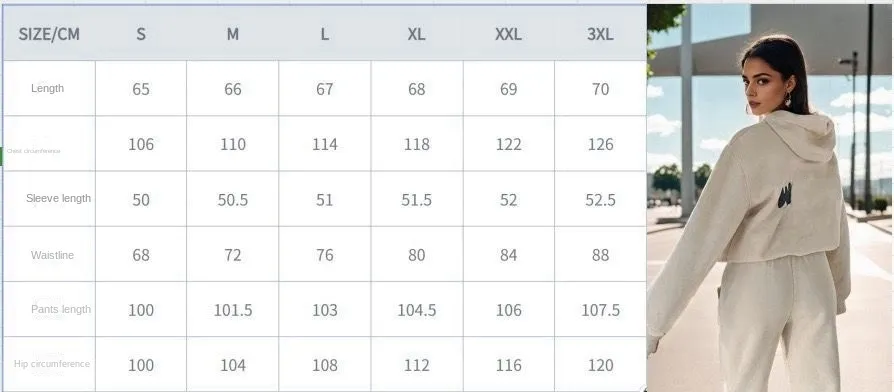Select the Waistline row label
Viewport: 894px width, 392px height.
(52, 255)
